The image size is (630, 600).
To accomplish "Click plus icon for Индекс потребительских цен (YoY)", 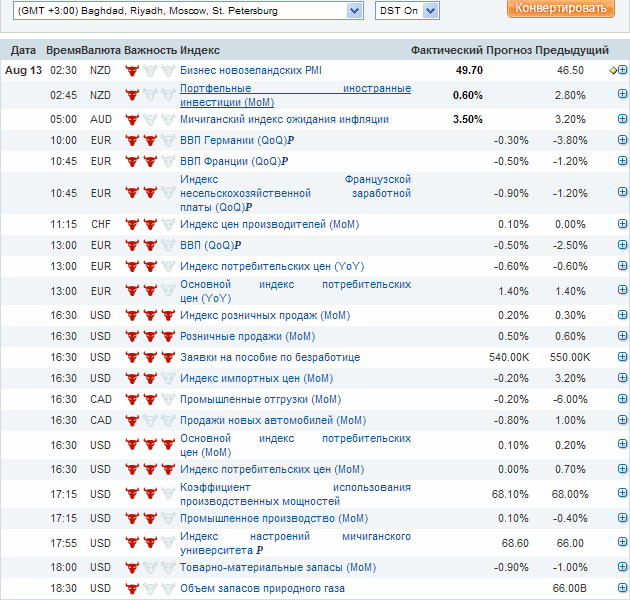I will click(622, 265).
